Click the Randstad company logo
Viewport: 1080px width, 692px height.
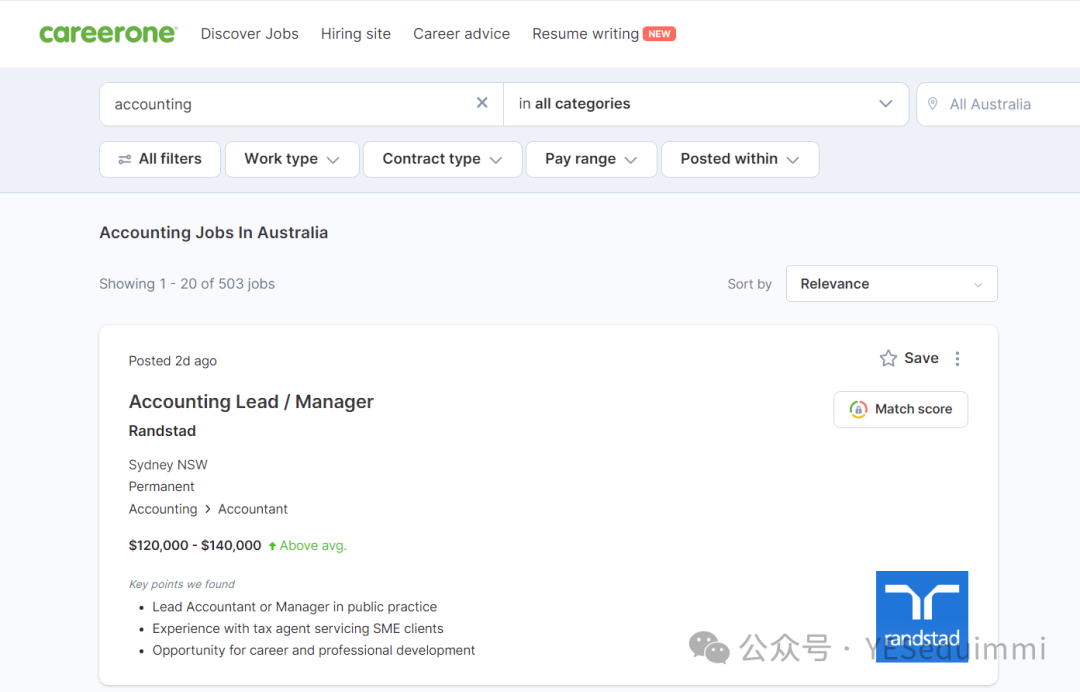tap(921, 616)
